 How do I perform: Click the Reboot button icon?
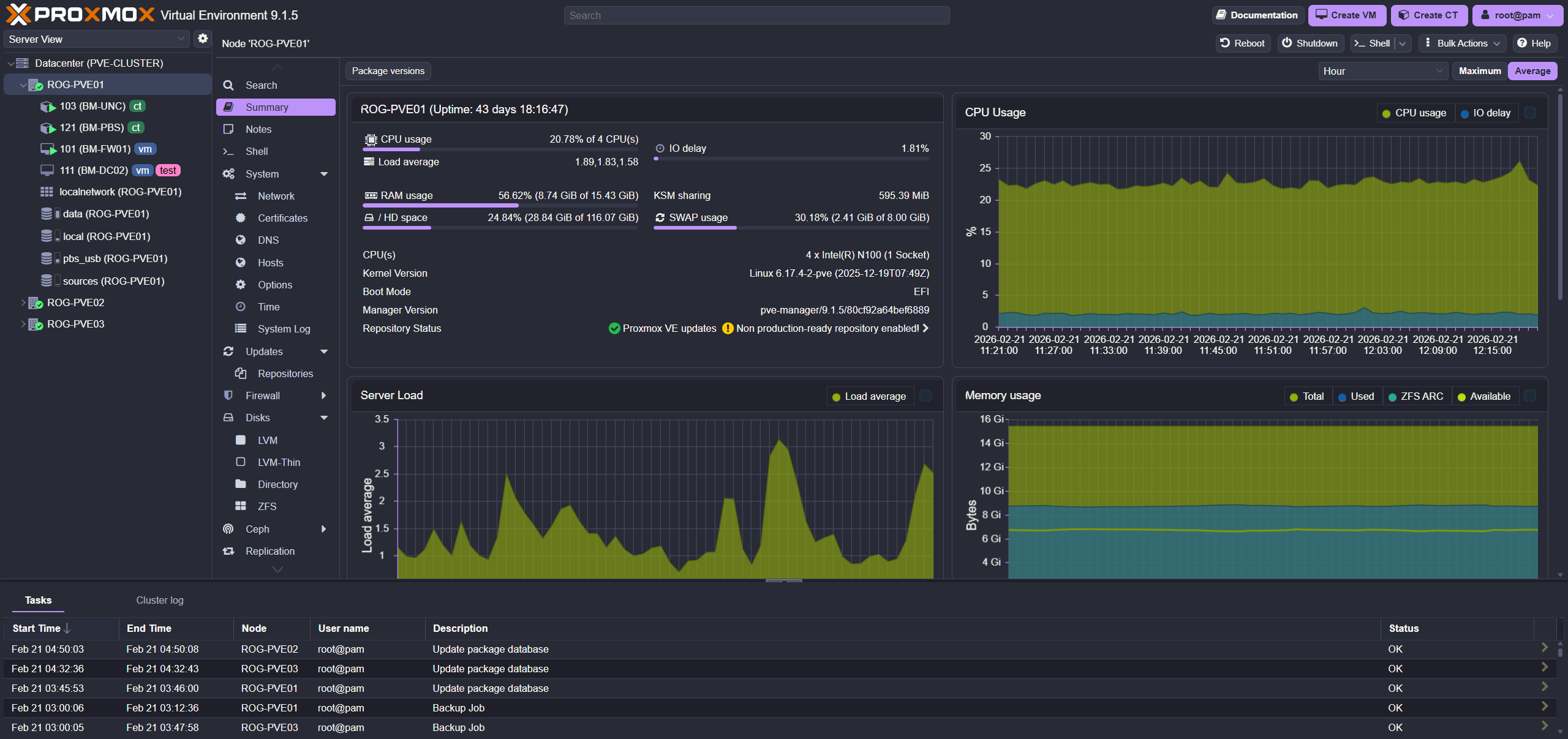point(1225,43)
